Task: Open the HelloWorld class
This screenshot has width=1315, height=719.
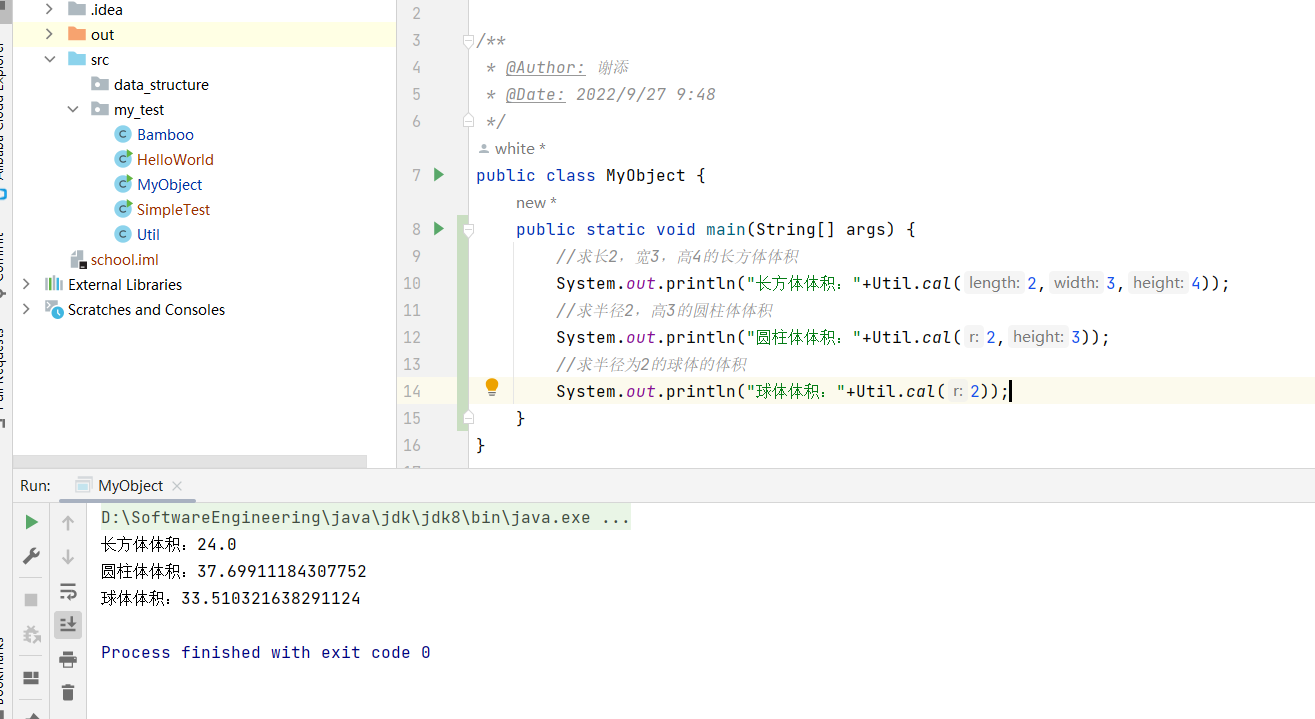Action: (175, 159)
